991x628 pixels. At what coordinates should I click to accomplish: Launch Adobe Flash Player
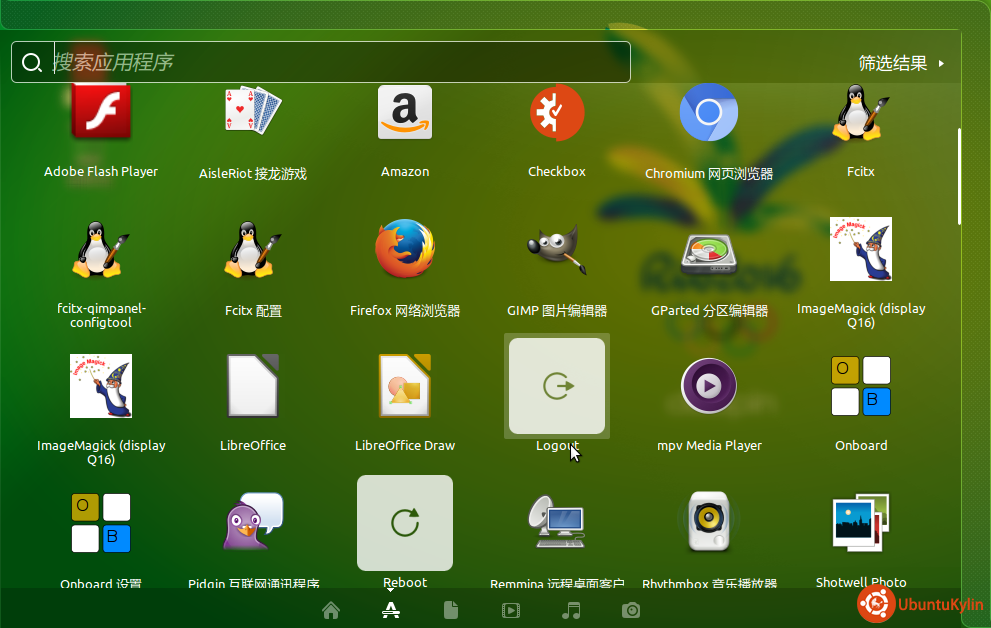point(101,113)
